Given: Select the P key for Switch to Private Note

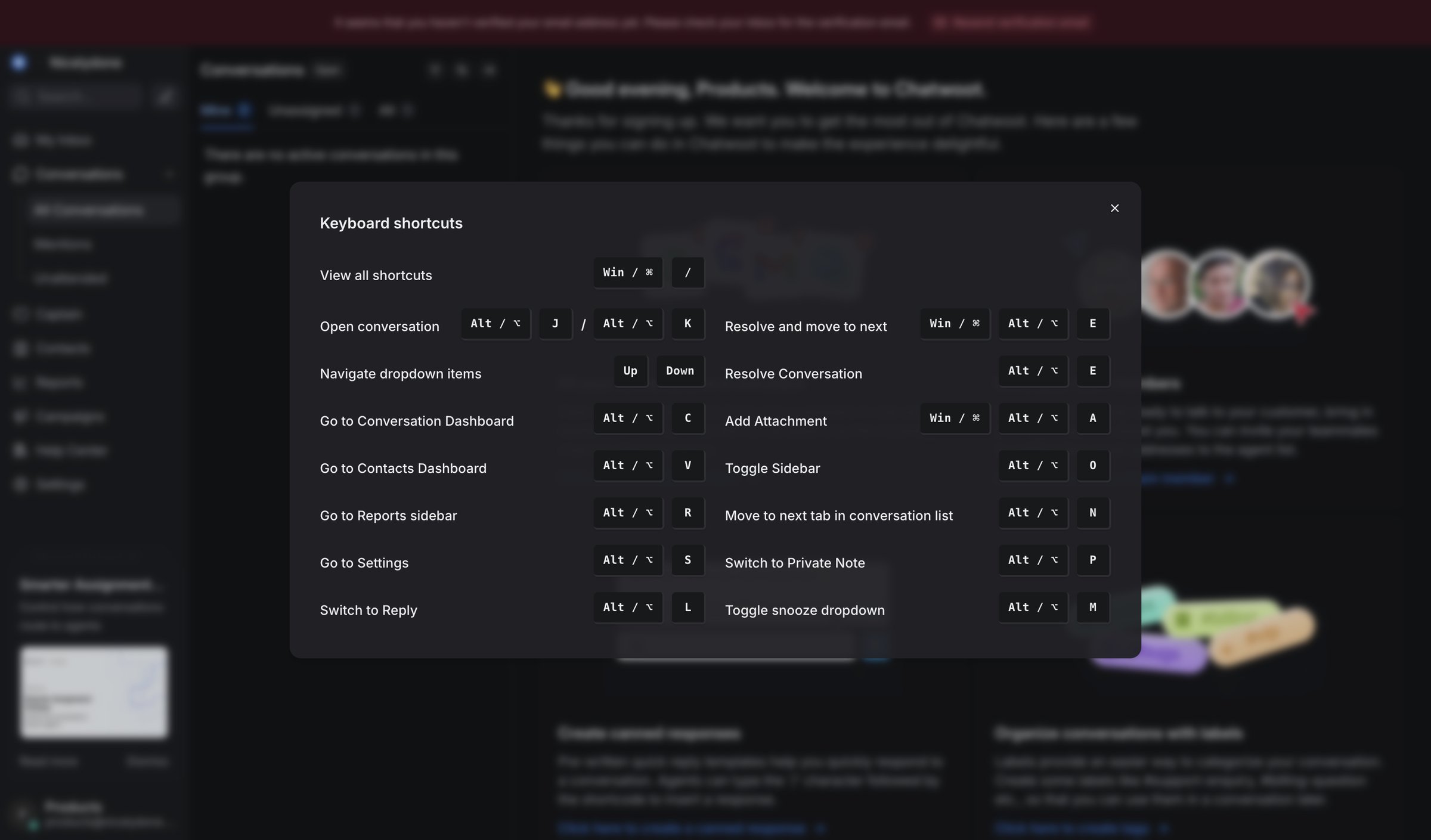Looking at the screenshot, I should coord(1093,560).
